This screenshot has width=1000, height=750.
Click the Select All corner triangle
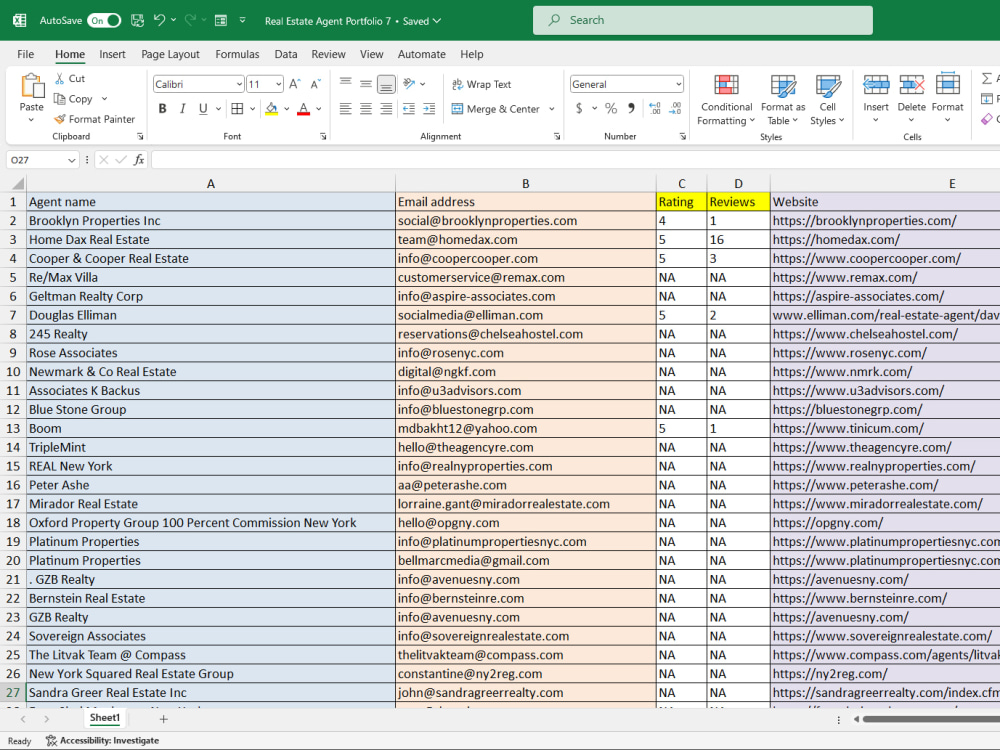tap(18, 184)
